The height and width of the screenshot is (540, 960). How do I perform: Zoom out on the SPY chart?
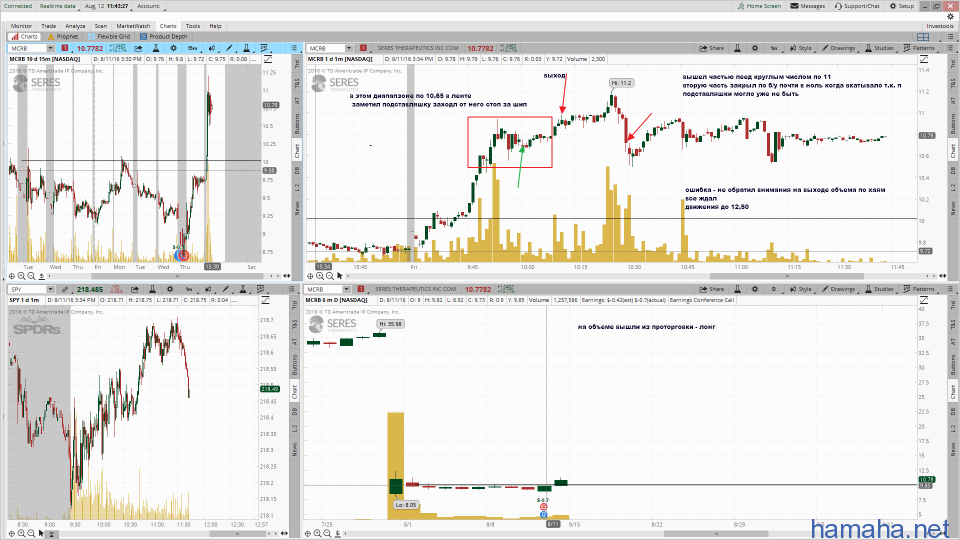(x=31, y=533)
